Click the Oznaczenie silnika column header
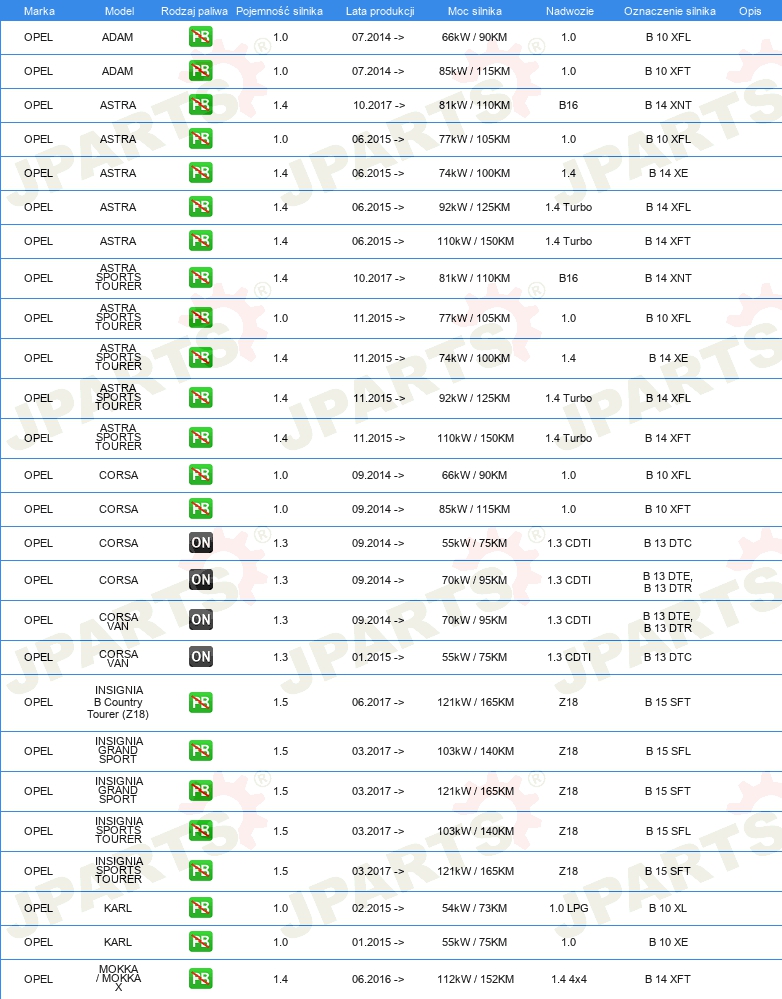The image size is (782, 999). pos(670,11)
